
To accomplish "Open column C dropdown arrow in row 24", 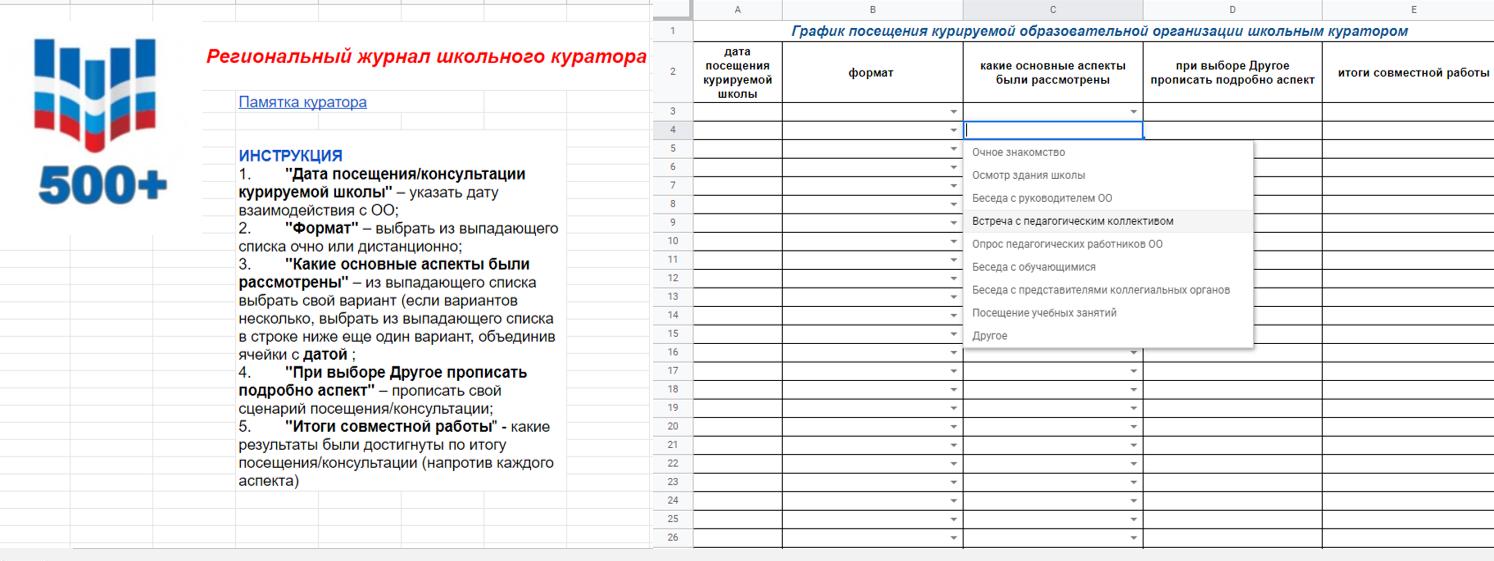I will point(1133,500).
